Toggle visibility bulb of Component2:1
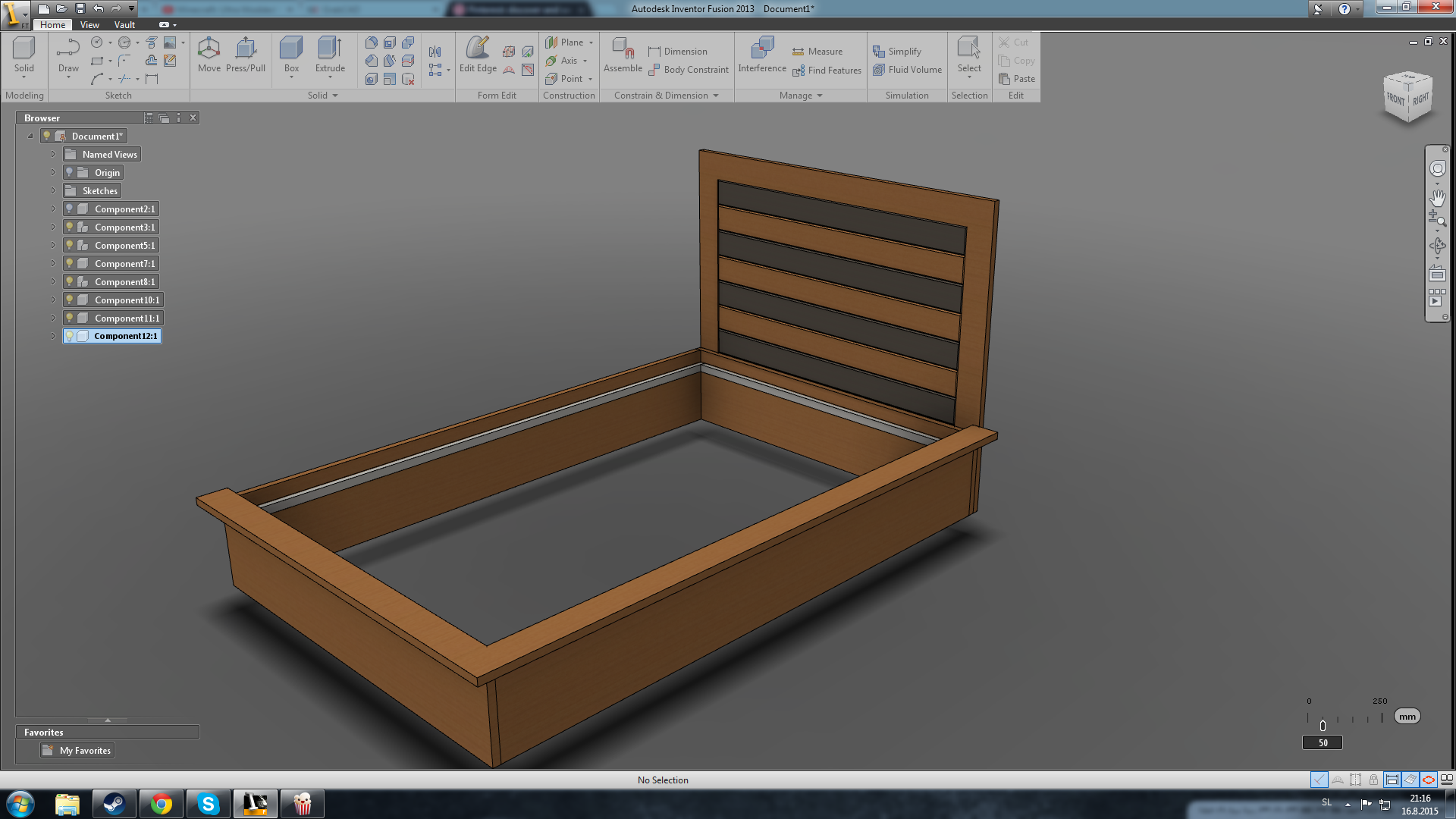Image resolution: width=1456 pixels, height=819 pixels. 70,209
